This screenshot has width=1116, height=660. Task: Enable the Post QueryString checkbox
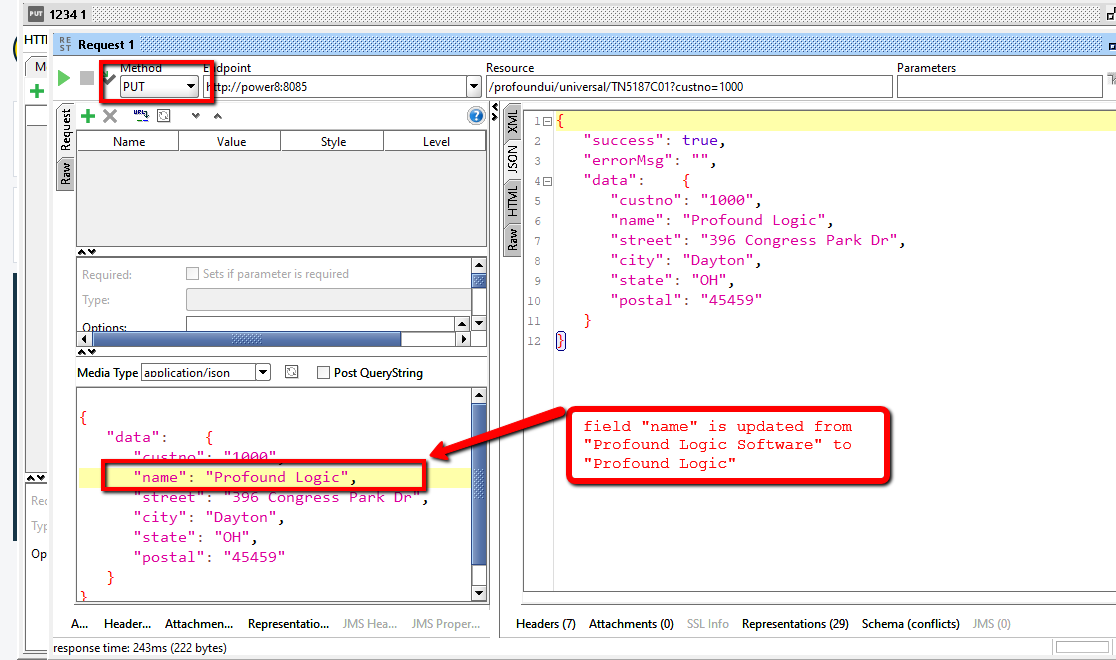click(323, 372)
